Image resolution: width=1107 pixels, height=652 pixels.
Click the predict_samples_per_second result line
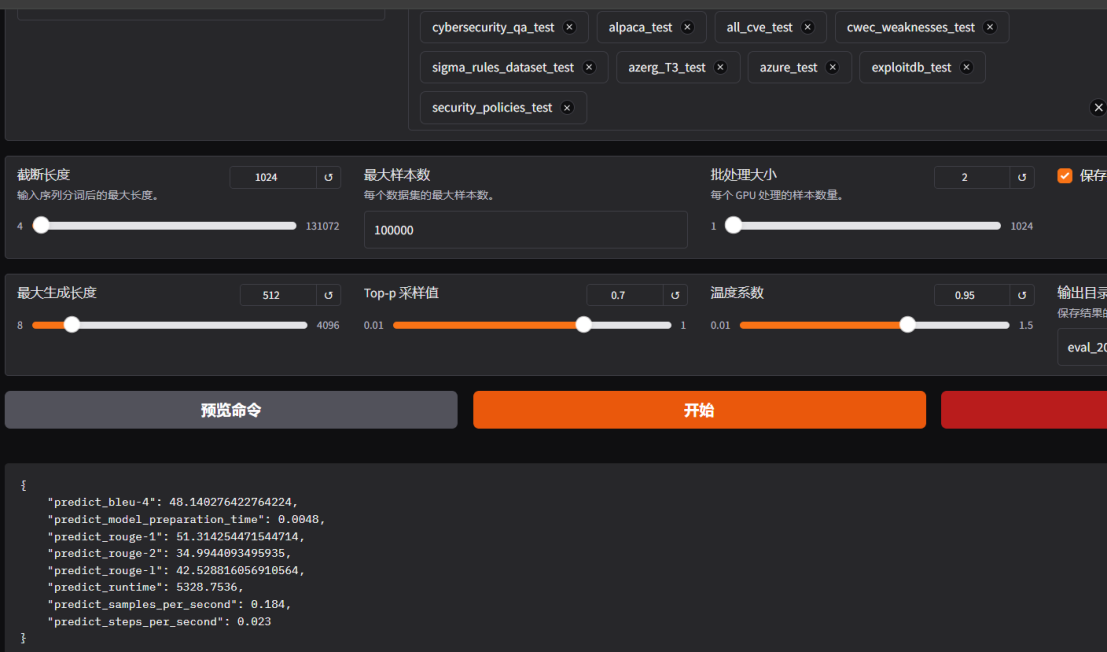point(169,605)
